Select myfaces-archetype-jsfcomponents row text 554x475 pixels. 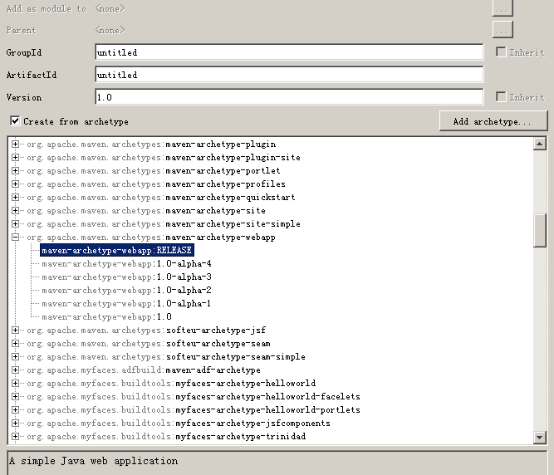coord(178,423)
